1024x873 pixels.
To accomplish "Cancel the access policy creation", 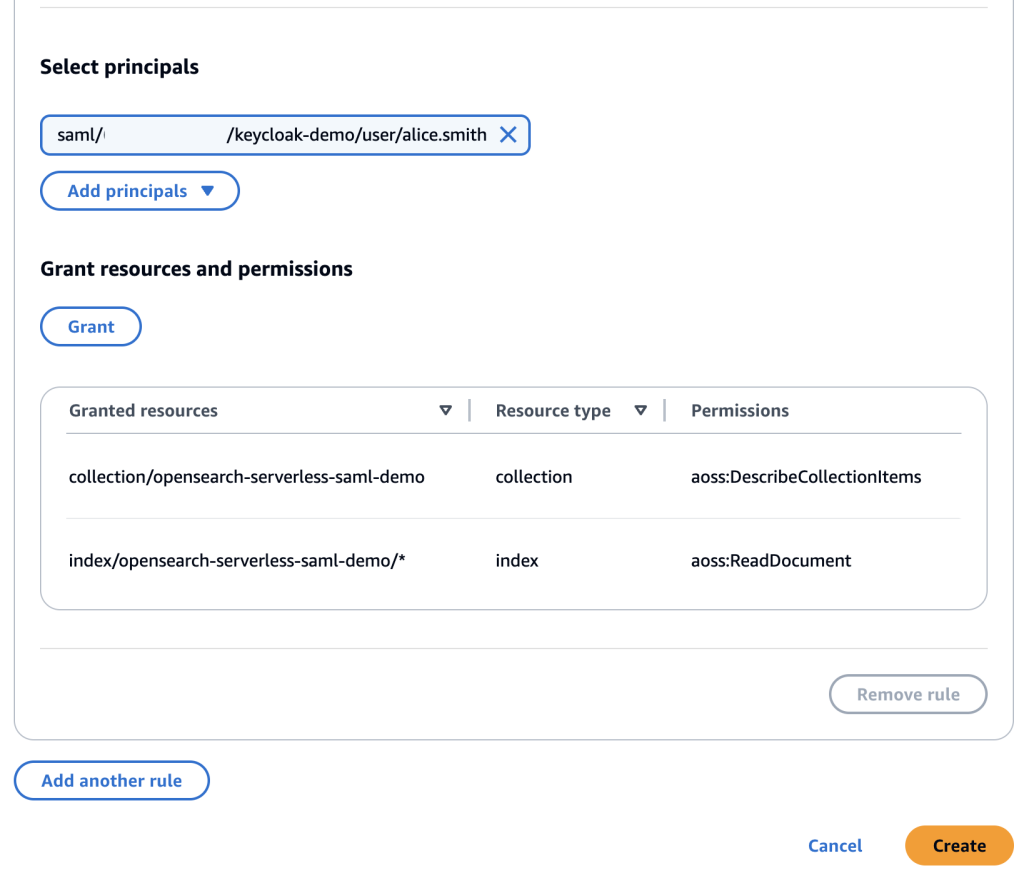I will (835, 846).
